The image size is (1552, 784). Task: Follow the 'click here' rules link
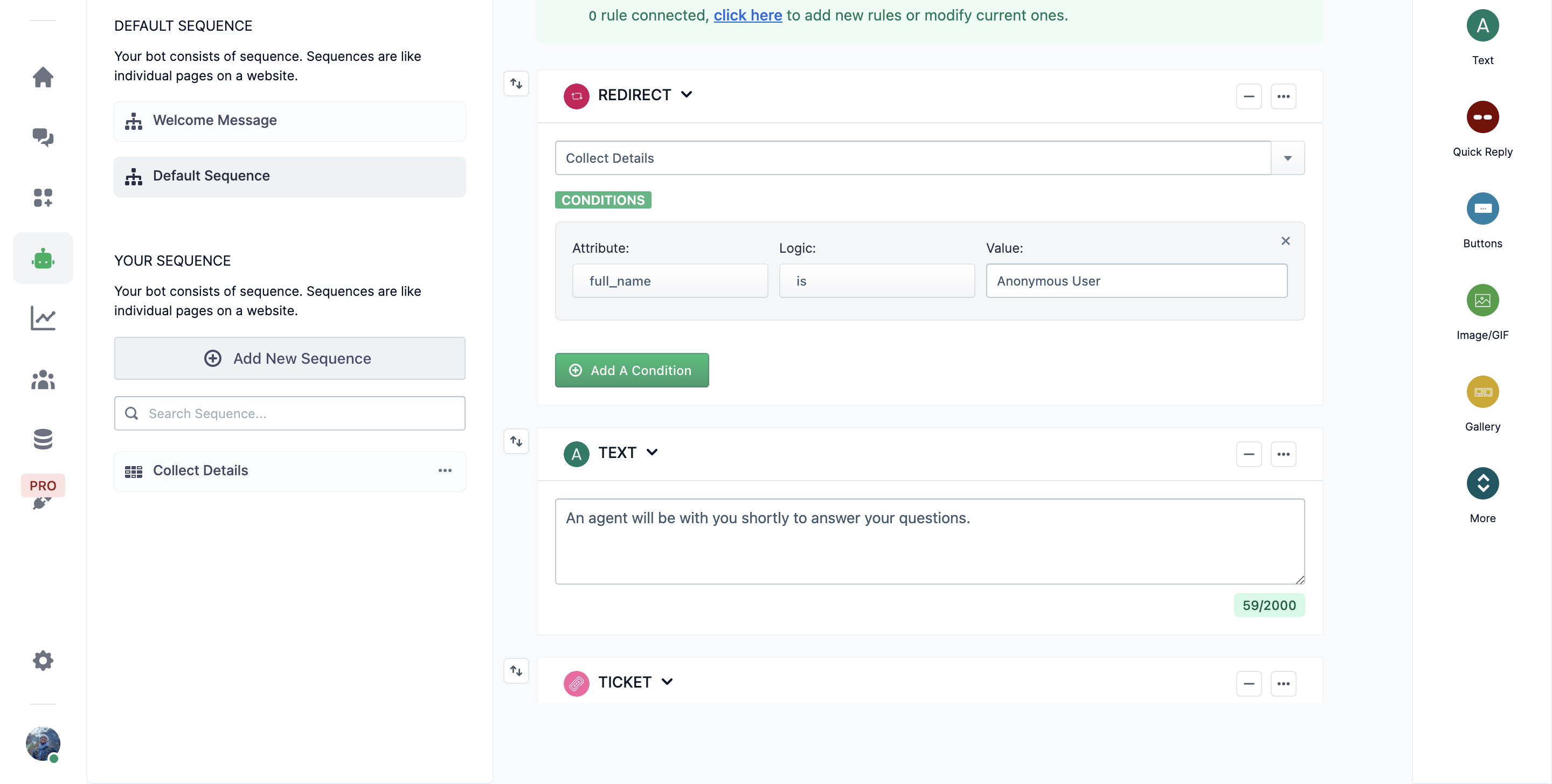click(x=747, y=15)
